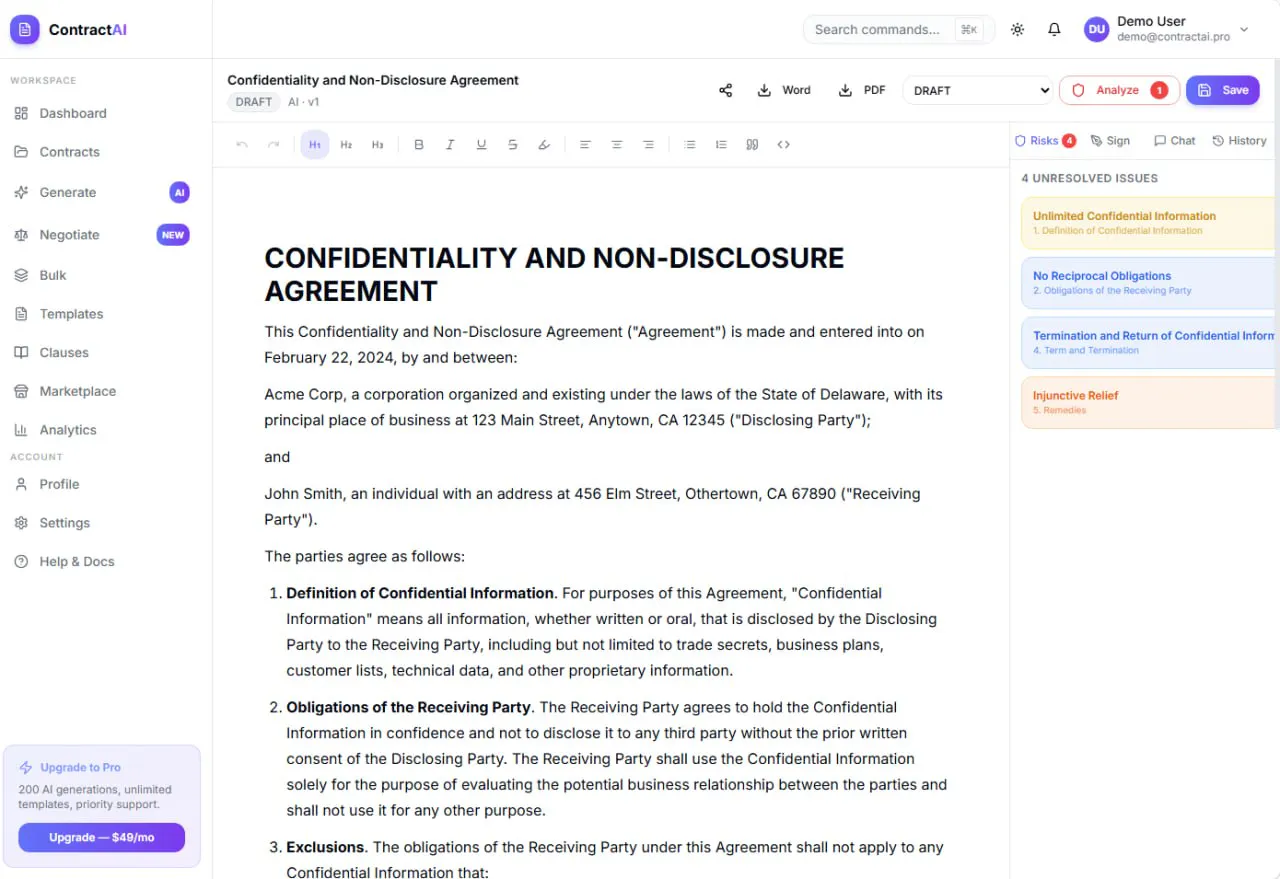
Task: Click the DU user avatar
Action: [1097, 29]
